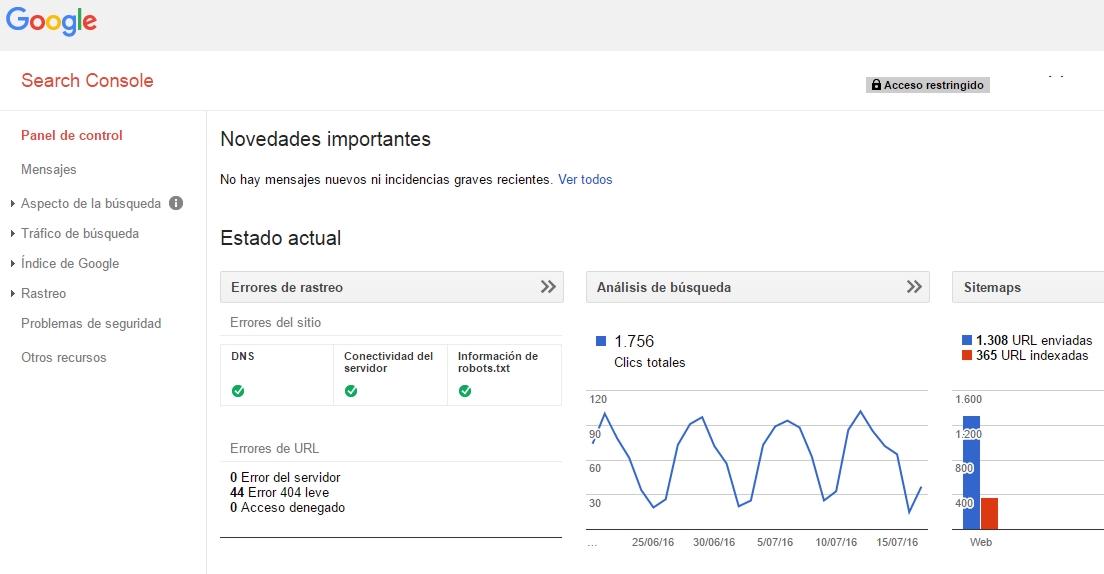Viewport: 1104px width, 574px height.
Task: Click the clicks line chart
Action: [757, 460]
